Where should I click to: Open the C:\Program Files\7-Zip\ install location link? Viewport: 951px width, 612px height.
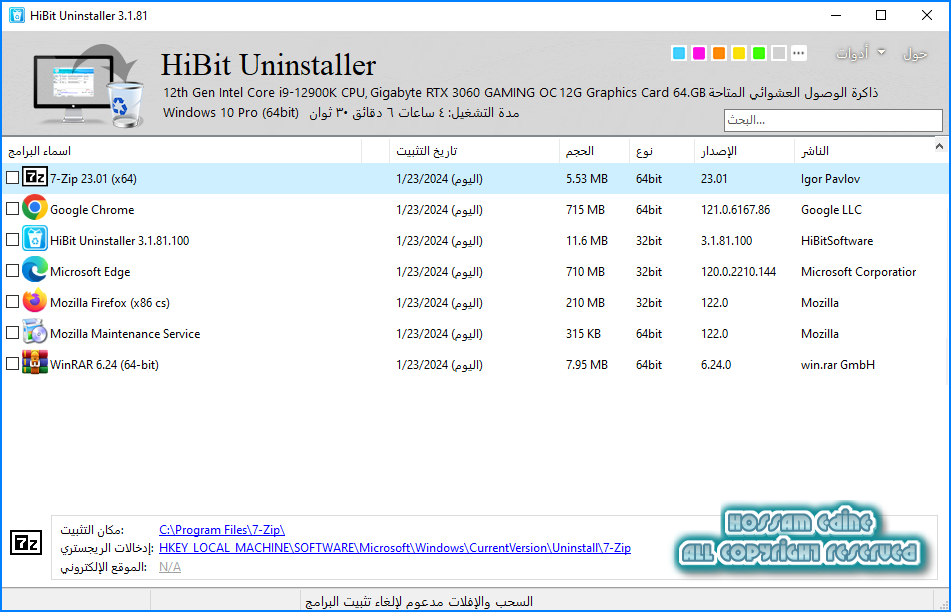point(222,530)
